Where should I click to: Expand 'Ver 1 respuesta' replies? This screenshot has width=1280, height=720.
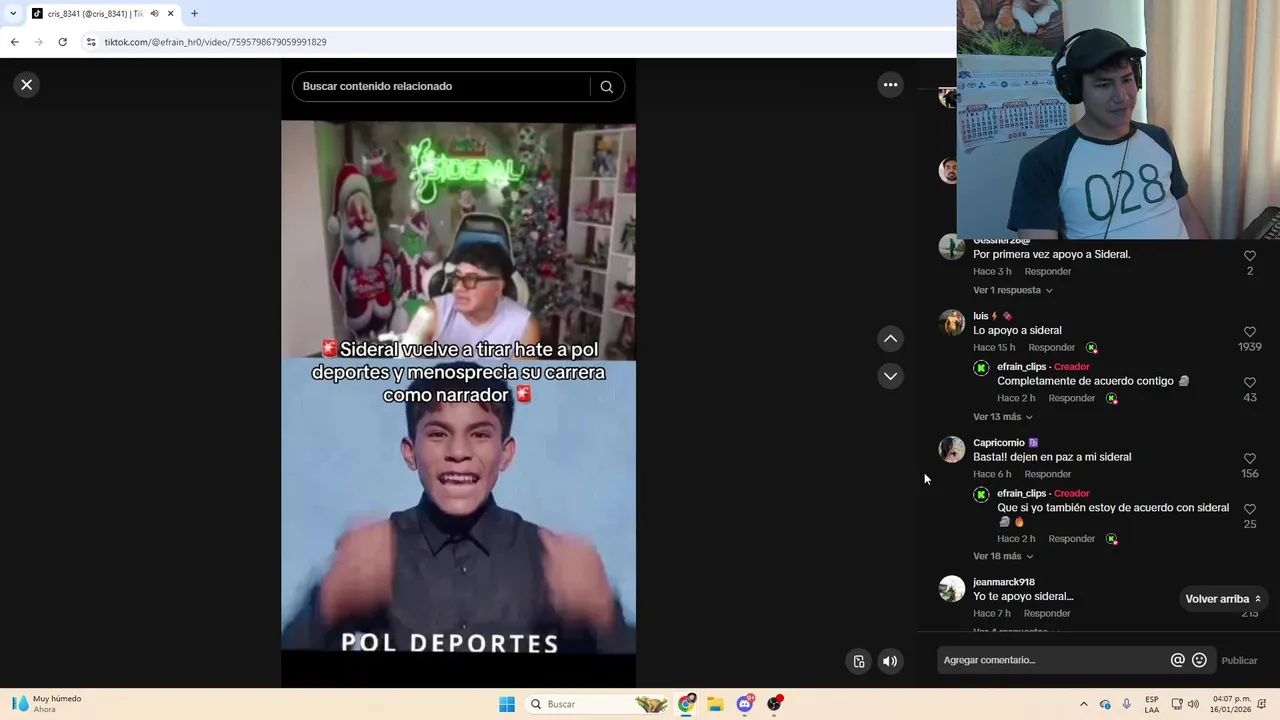(x=1012, y=290)
